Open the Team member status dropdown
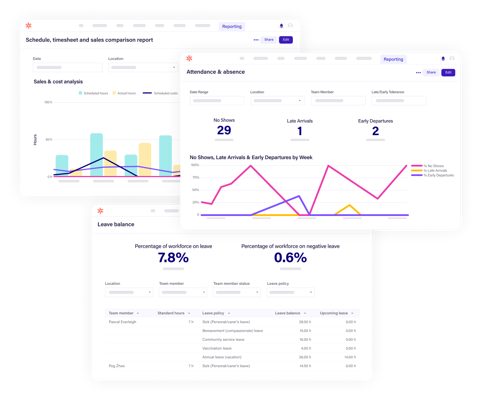Image resolution: width=480 pixels, height=400 pixels. pos(237,292)
